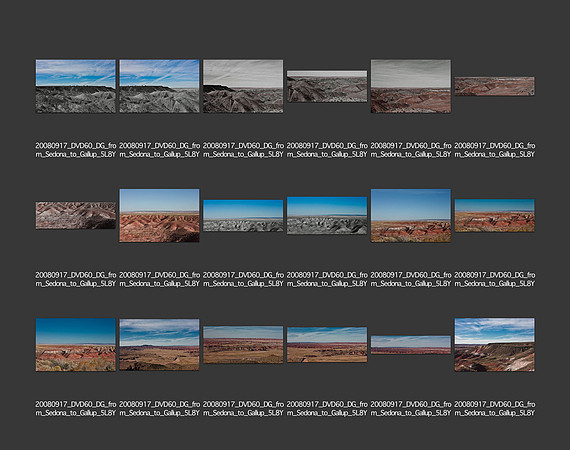570x450 pixels.
Task: Click filename label under the thinnest panorama strip
Action: [x=411, y=409]
